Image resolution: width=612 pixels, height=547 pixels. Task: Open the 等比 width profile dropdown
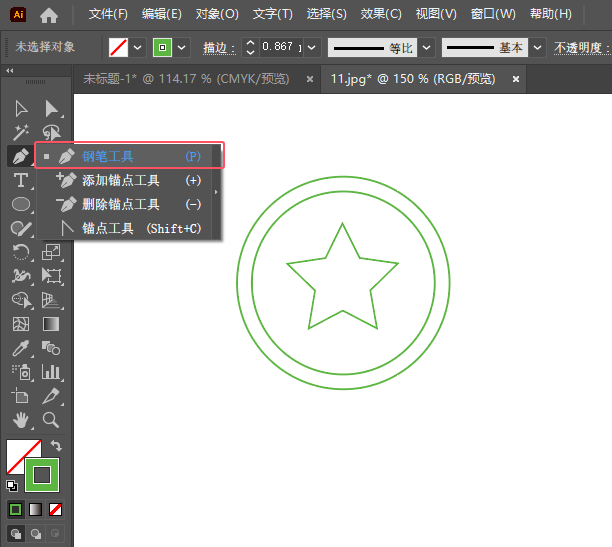click(x=427, y=47)
